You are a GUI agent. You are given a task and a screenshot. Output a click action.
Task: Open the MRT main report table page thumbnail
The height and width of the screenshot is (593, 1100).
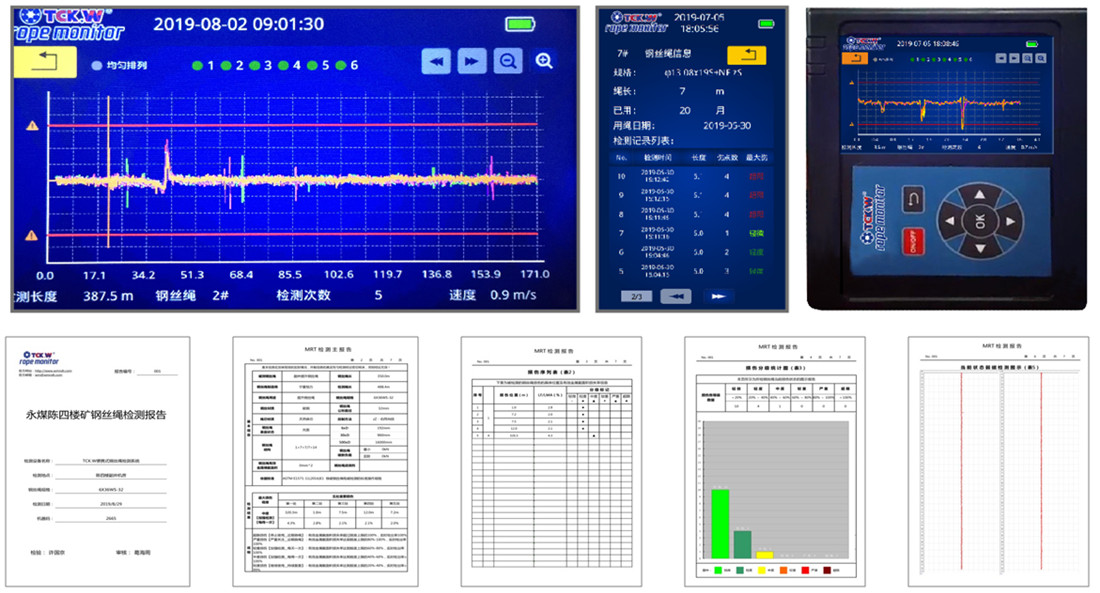tap(326, 461)
